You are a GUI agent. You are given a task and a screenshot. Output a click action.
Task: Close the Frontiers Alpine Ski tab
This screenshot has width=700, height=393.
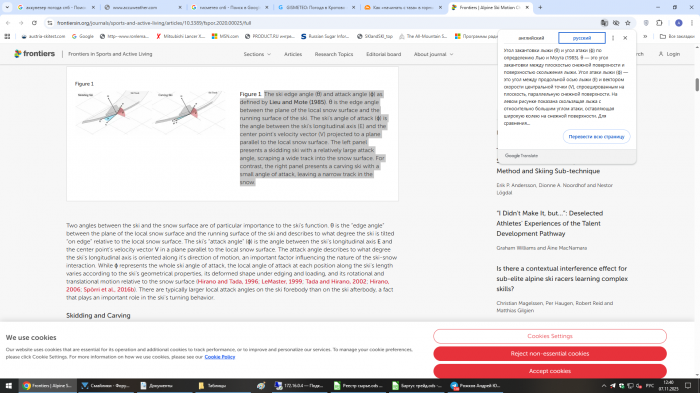click(527, 7)
